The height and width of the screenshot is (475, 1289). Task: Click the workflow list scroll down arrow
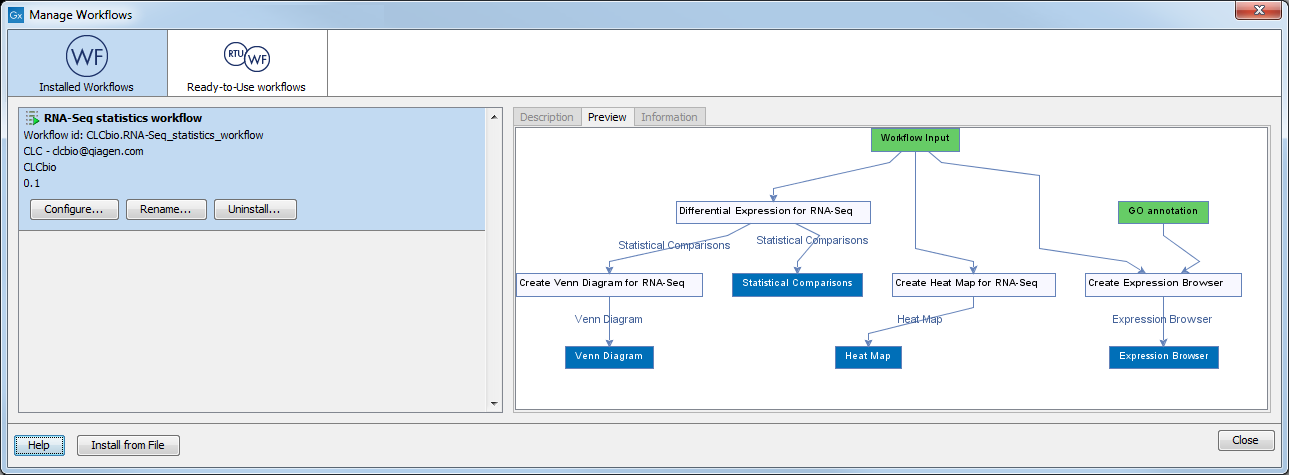493,403
